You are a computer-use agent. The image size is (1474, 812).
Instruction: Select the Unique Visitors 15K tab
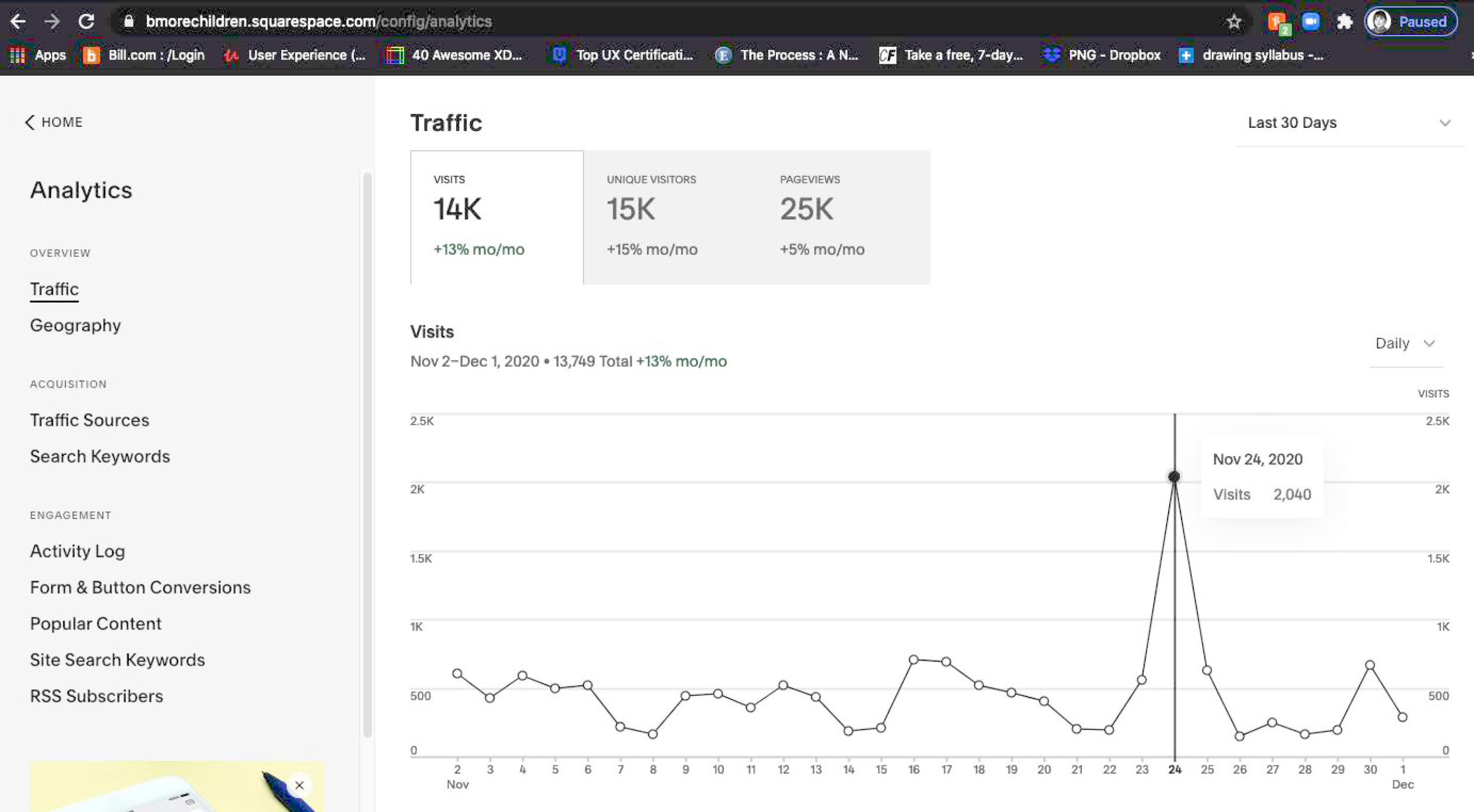(670, 217)
